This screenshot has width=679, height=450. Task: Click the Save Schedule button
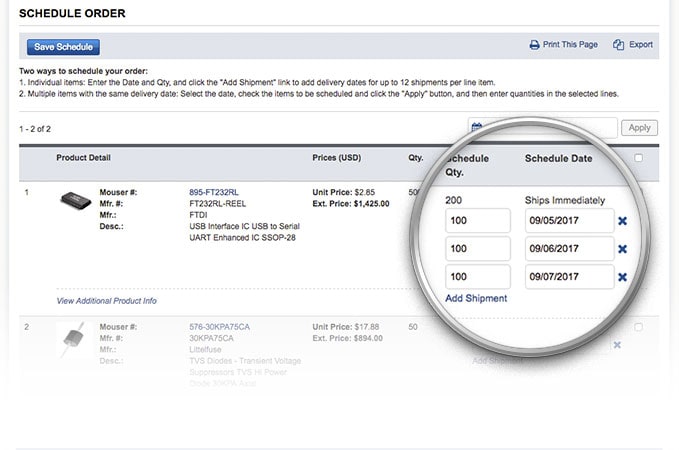click(x=63, y=46)
